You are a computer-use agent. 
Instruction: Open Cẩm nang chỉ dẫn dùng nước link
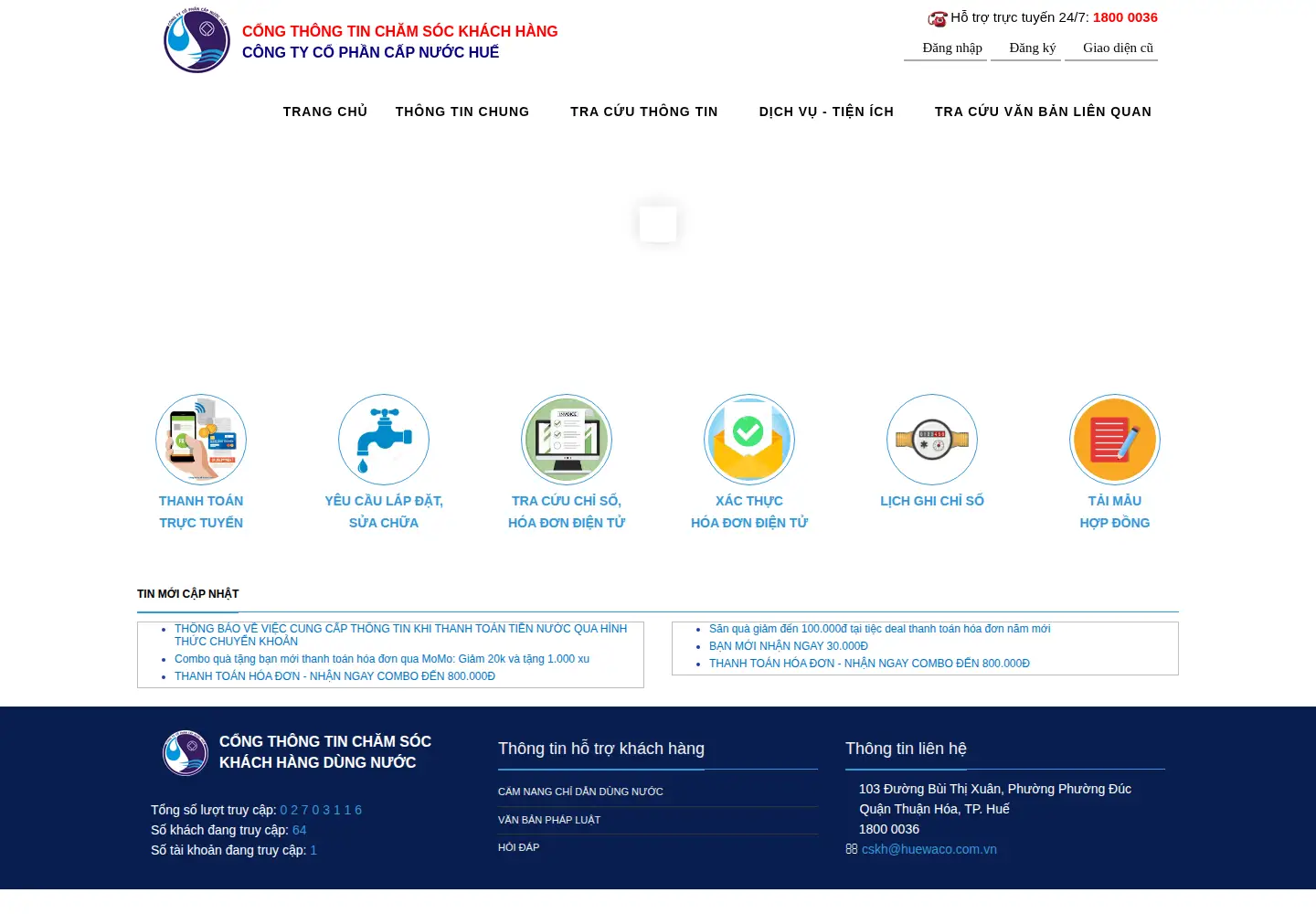point(580,792)
